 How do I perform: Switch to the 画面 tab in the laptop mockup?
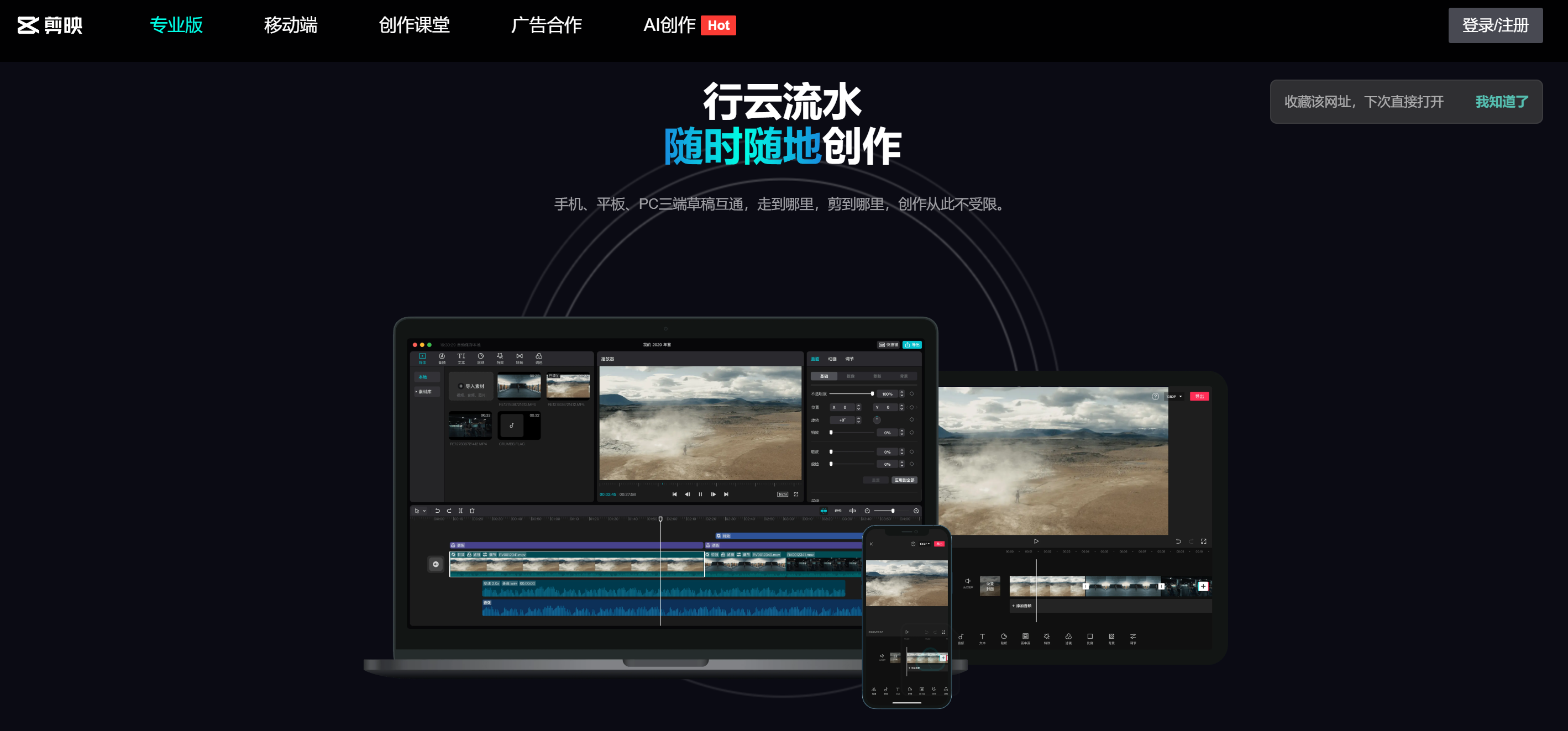click(815, 359)
